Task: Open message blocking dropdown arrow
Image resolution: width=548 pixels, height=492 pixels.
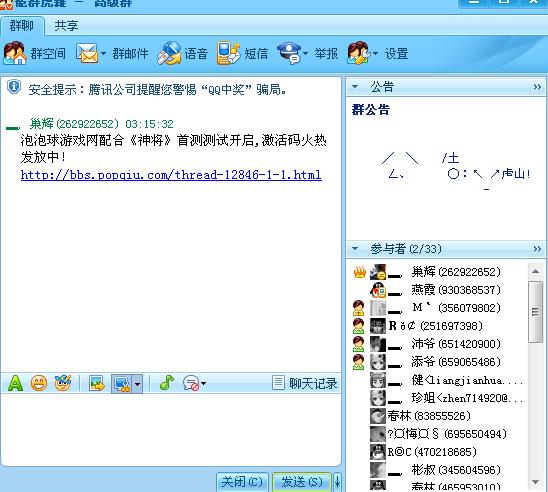Action: coord(203,384)
